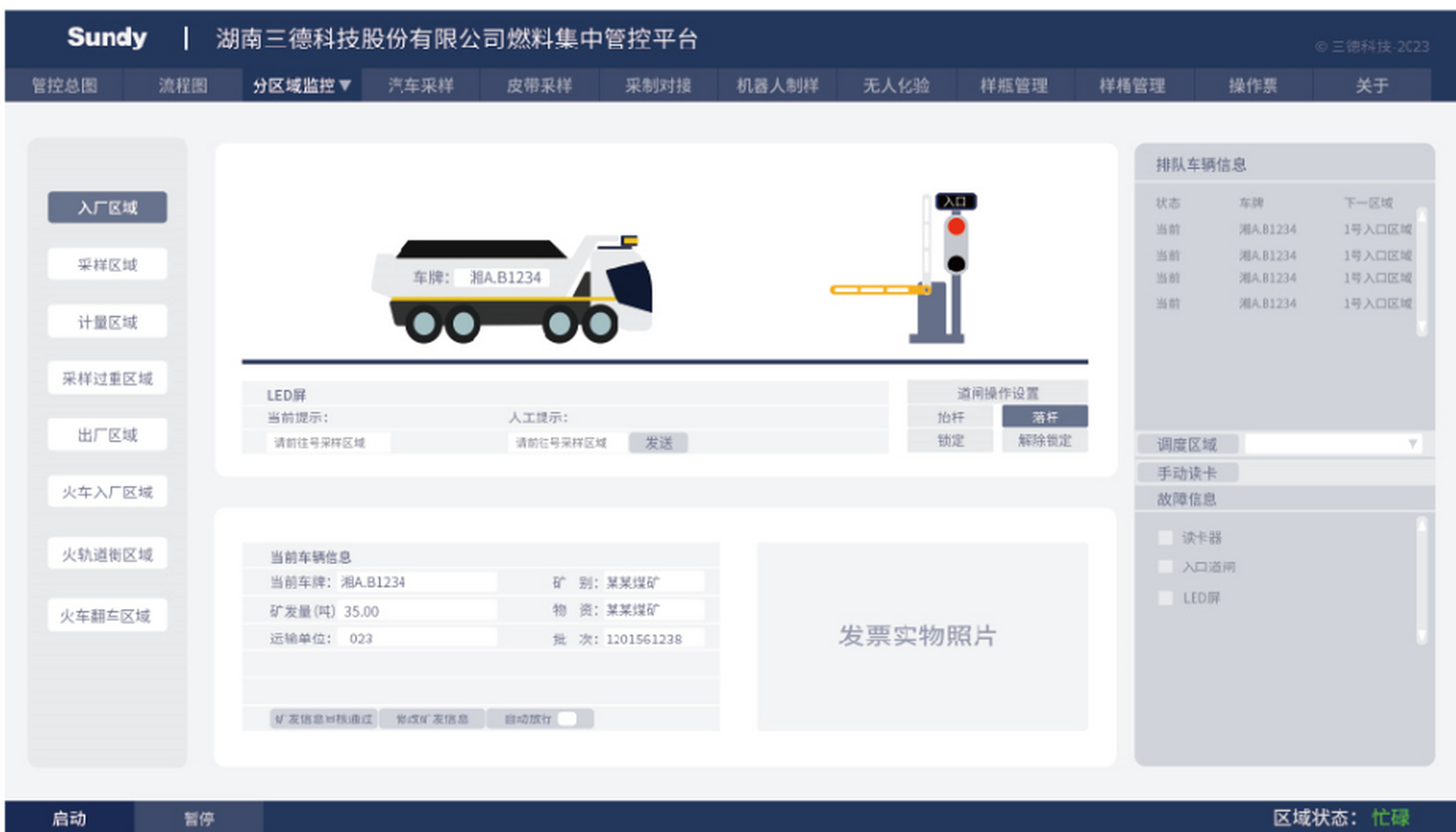This screenshot has width=1456, height=832.
Task: Click the queue list vertical scrollbar
Action: [1422, 271]
